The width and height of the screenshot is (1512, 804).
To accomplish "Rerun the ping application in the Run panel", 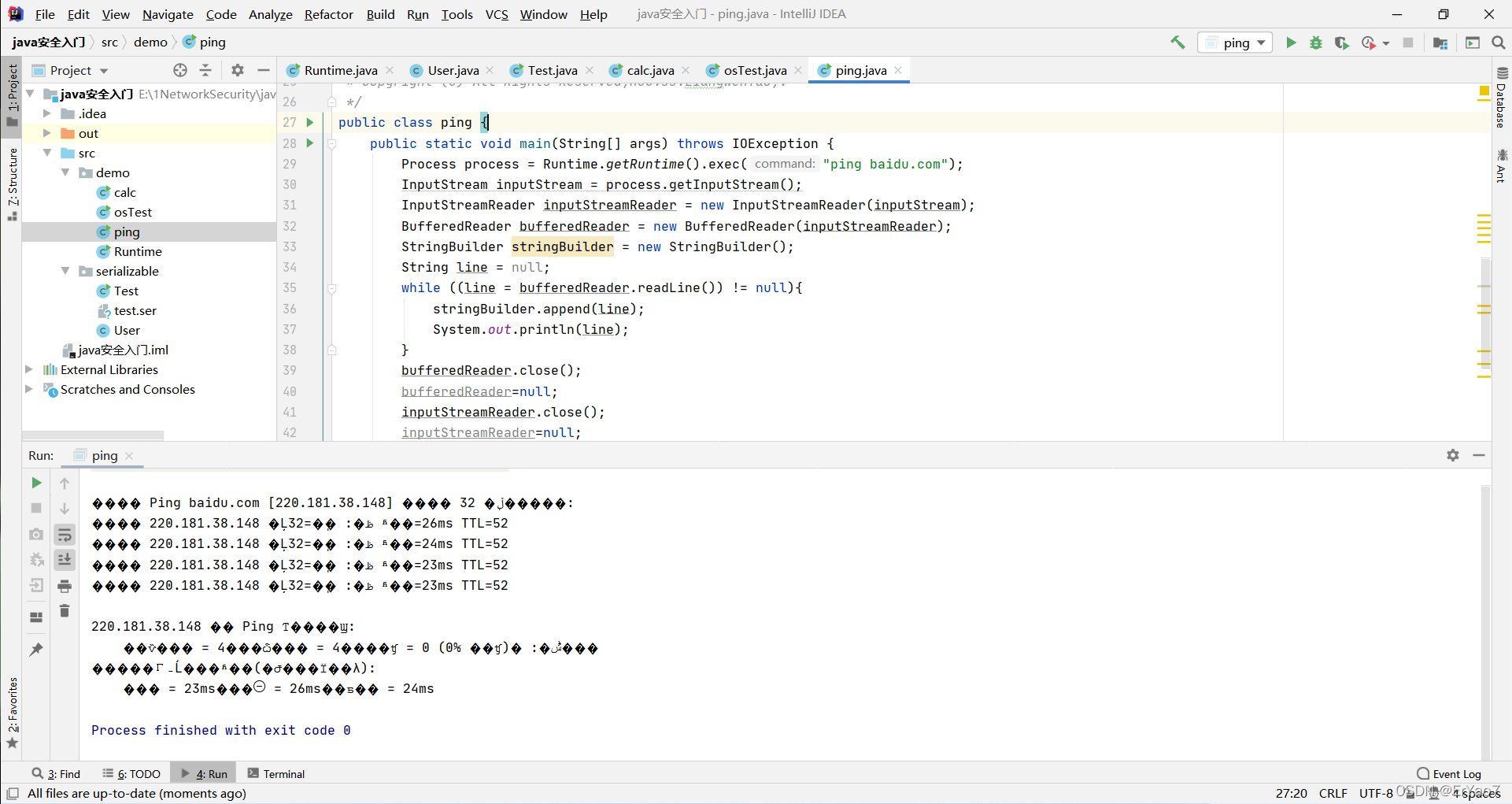I will coord(35,483).
